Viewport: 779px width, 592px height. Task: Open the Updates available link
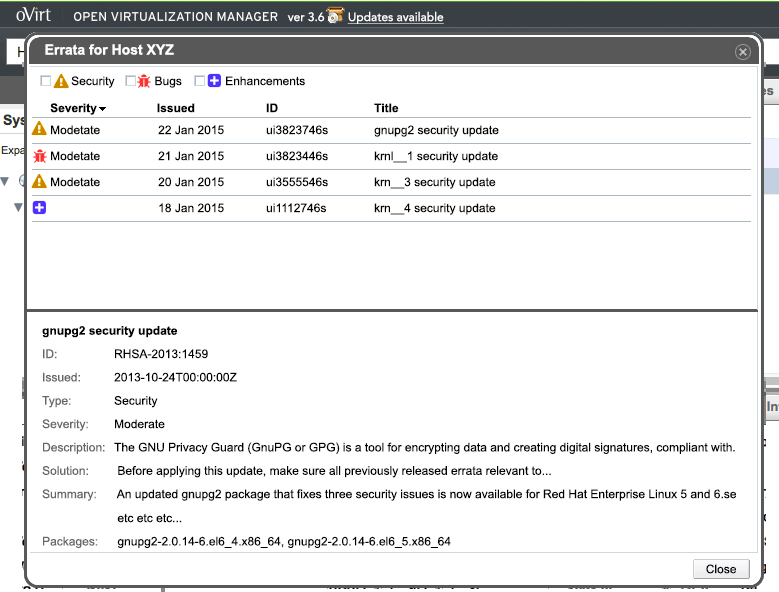coord(395,17)
